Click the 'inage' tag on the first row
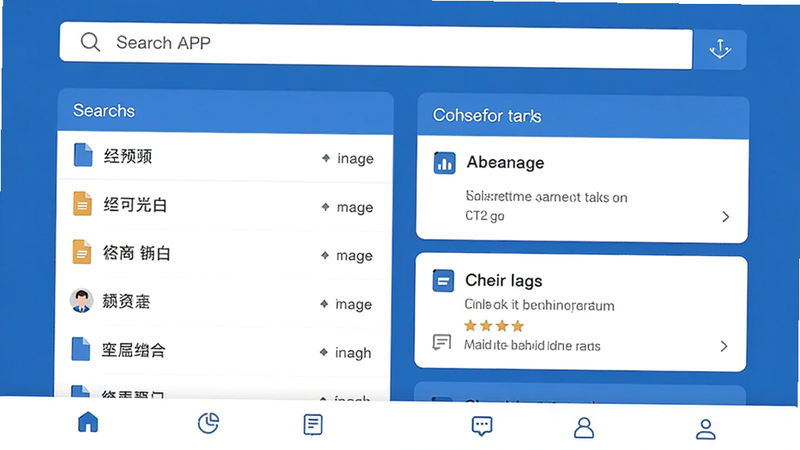 pos(355,159)
